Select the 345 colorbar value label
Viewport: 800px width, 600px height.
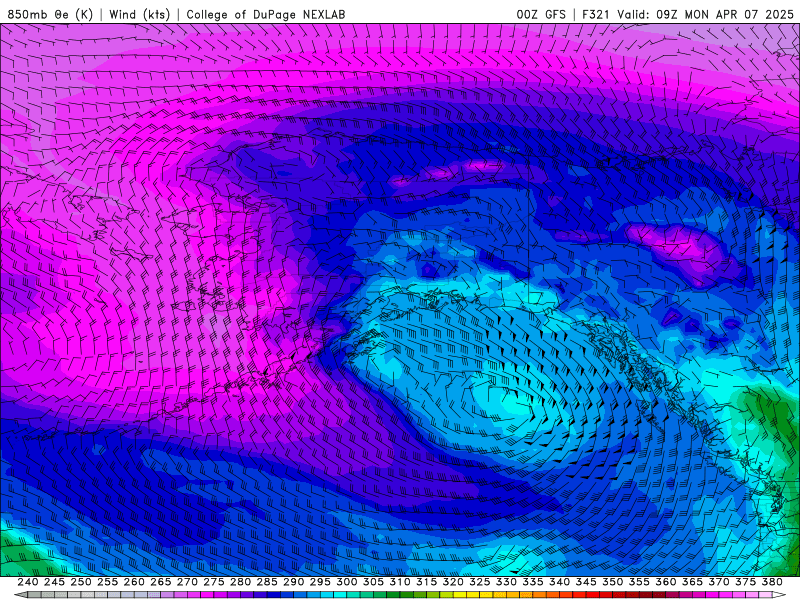click(x=586, y=582)
